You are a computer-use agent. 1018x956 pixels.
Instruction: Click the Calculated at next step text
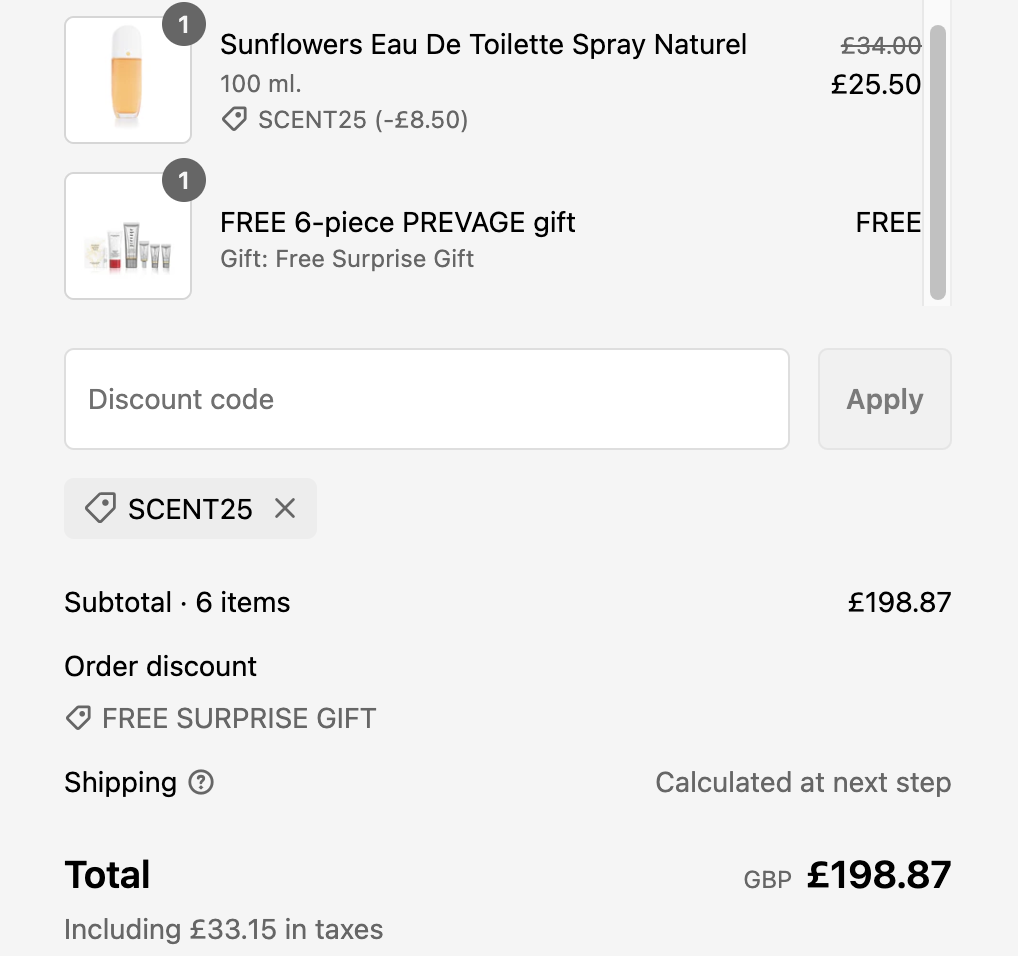point(802,782)
